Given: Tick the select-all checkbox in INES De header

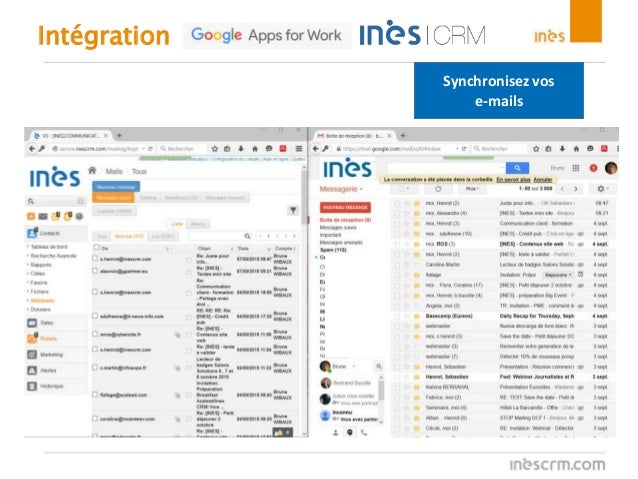Looking at the screenshot, I should pyautogui.click(x=96, y=247).
